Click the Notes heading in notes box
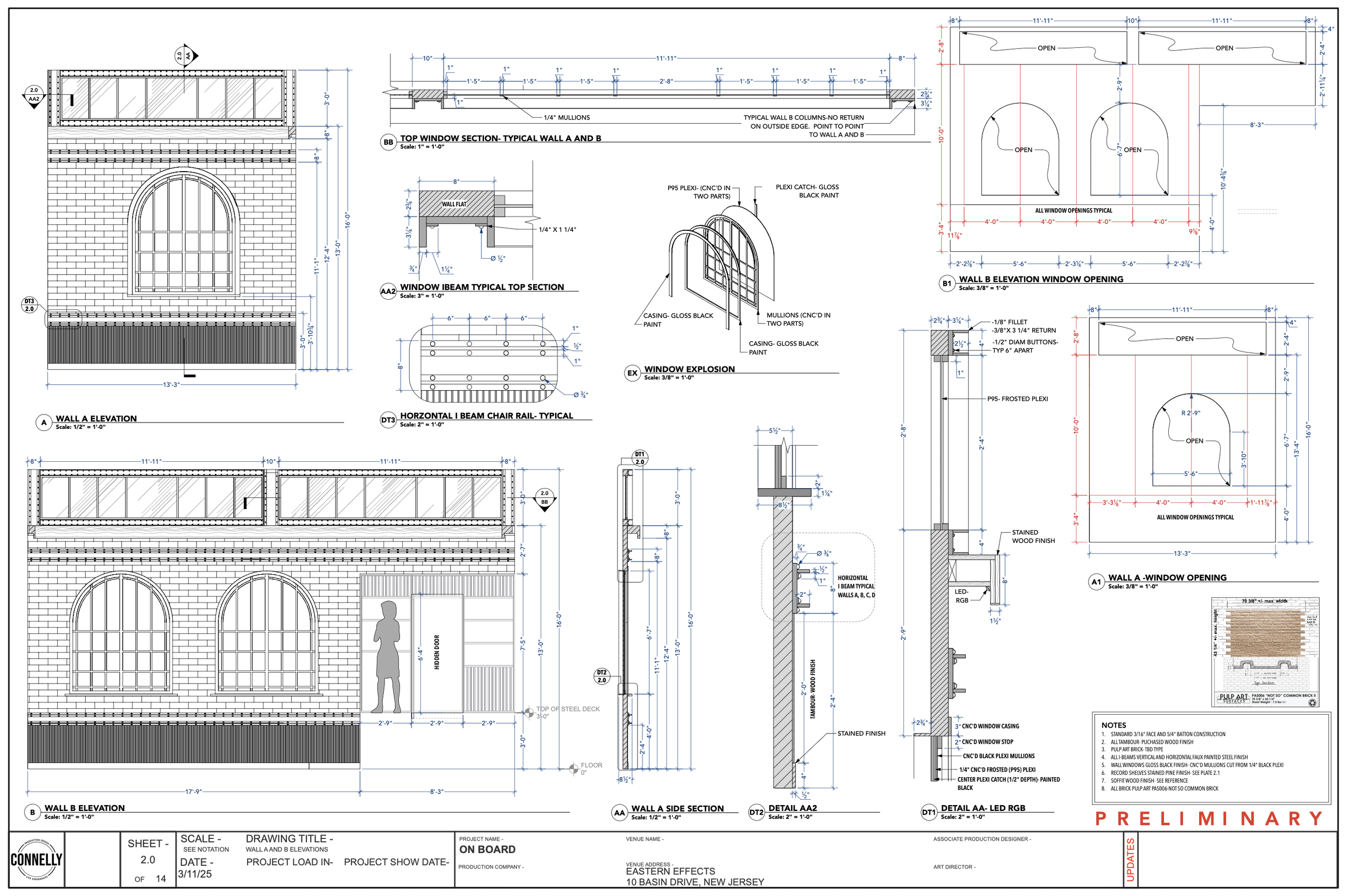 coord(1113,724)
